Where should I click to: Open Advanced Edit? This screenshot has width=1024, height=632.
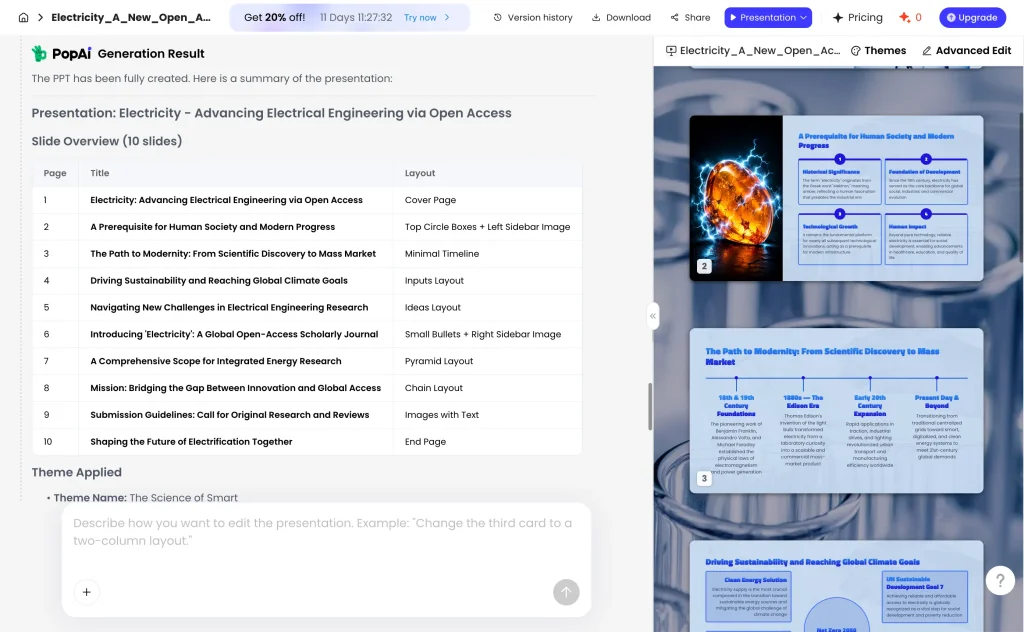click(x=967, y=50)
